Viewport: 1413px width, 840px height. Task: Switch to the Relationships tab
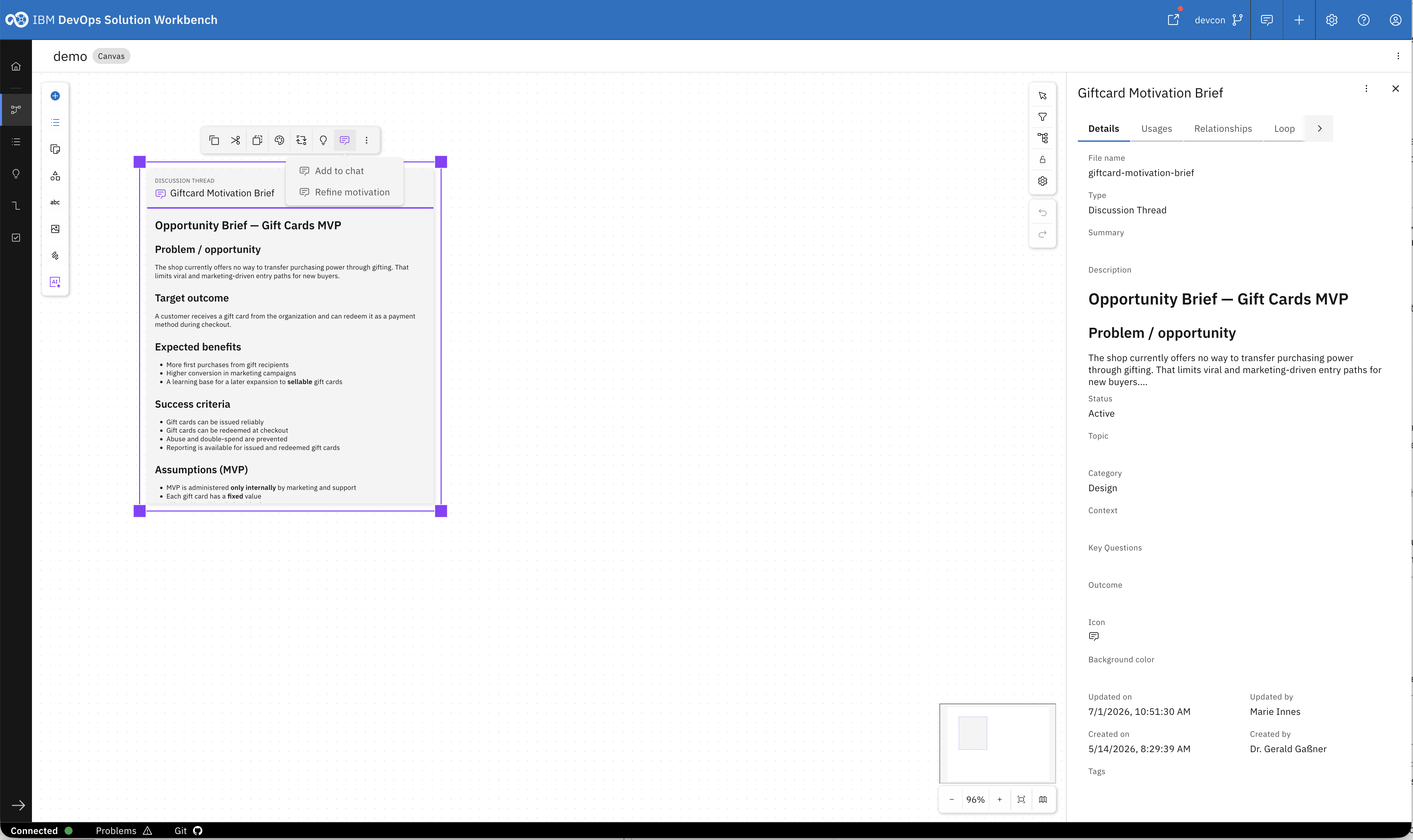click(1223, 128)
